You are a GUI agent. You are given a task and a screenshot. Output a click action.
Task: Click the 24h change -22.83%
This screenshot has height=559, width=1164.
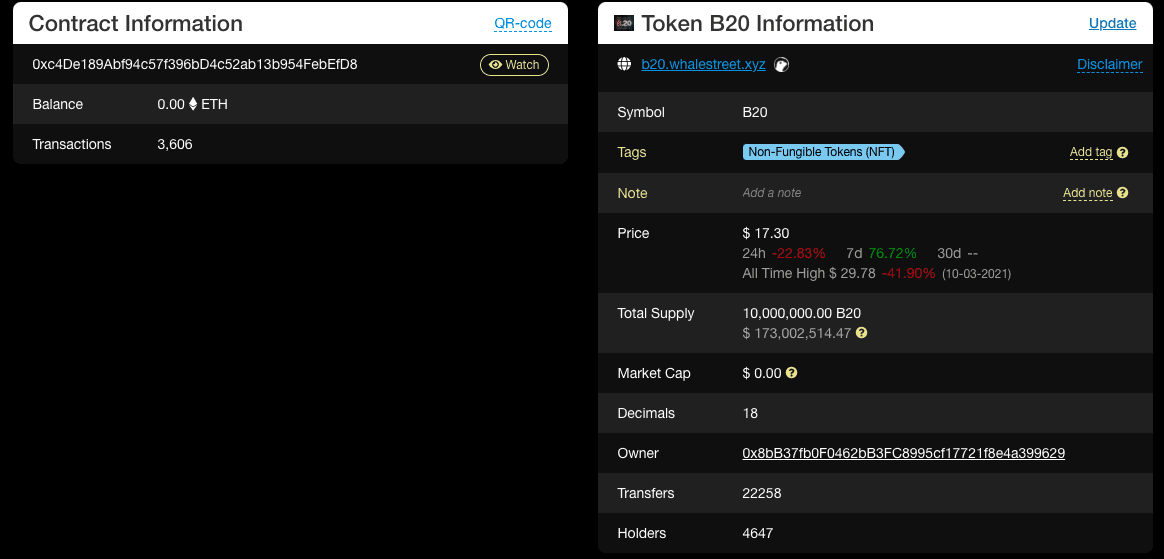(799, 253)
